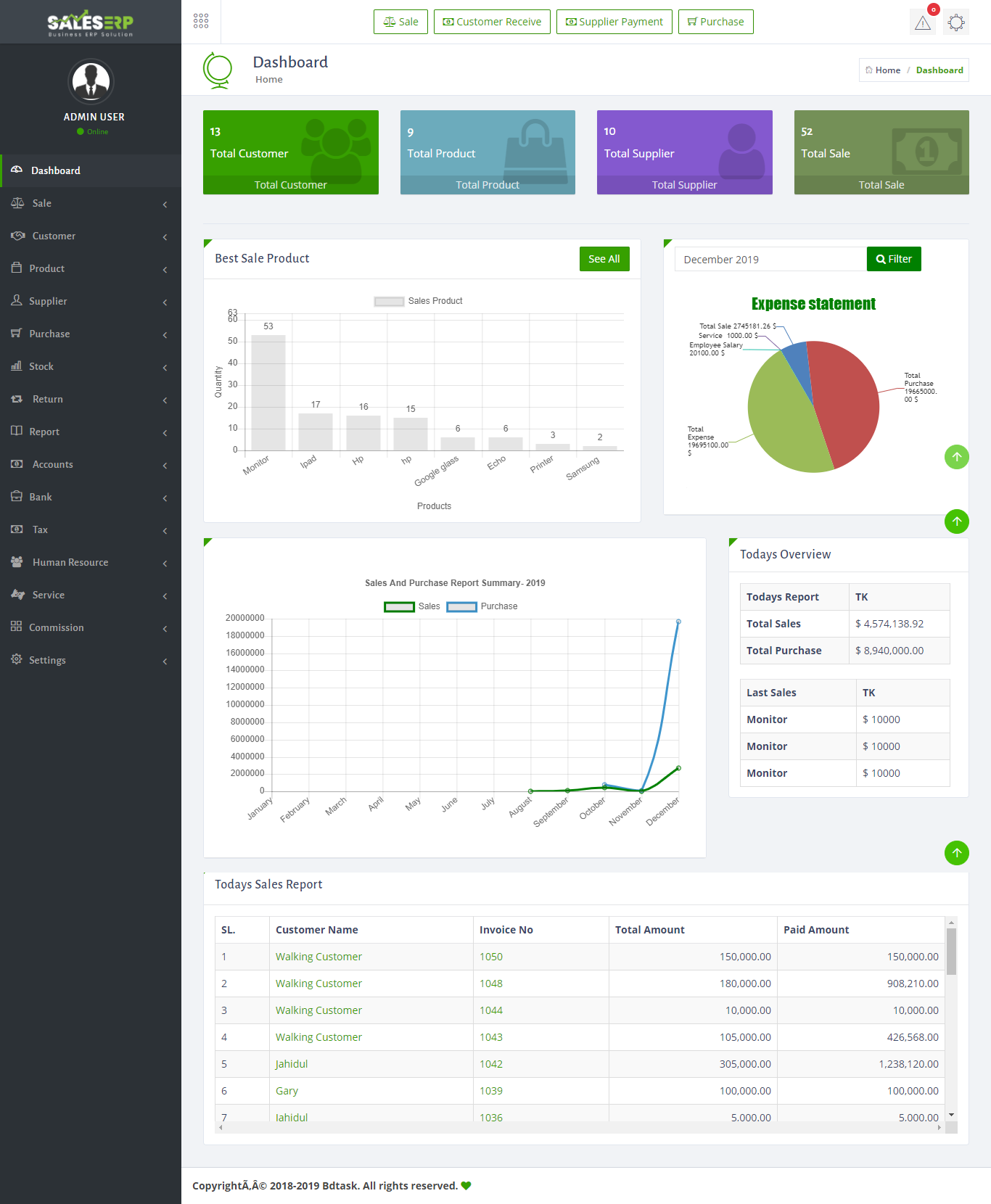Click the See All button
991x1204 pixels.
click(604, 259)
